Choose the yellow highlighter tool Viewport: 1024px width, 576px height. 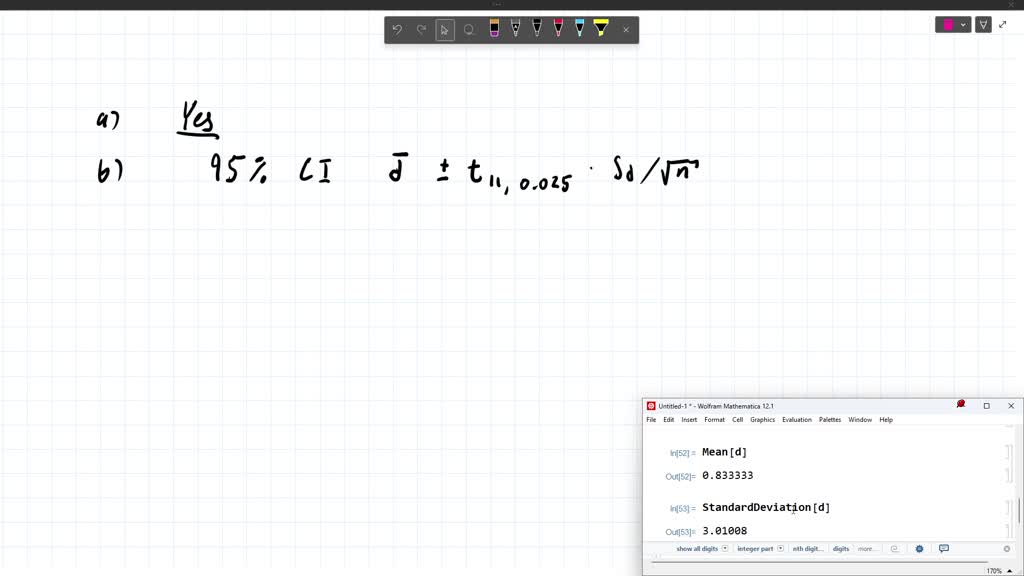click(601, 29)
